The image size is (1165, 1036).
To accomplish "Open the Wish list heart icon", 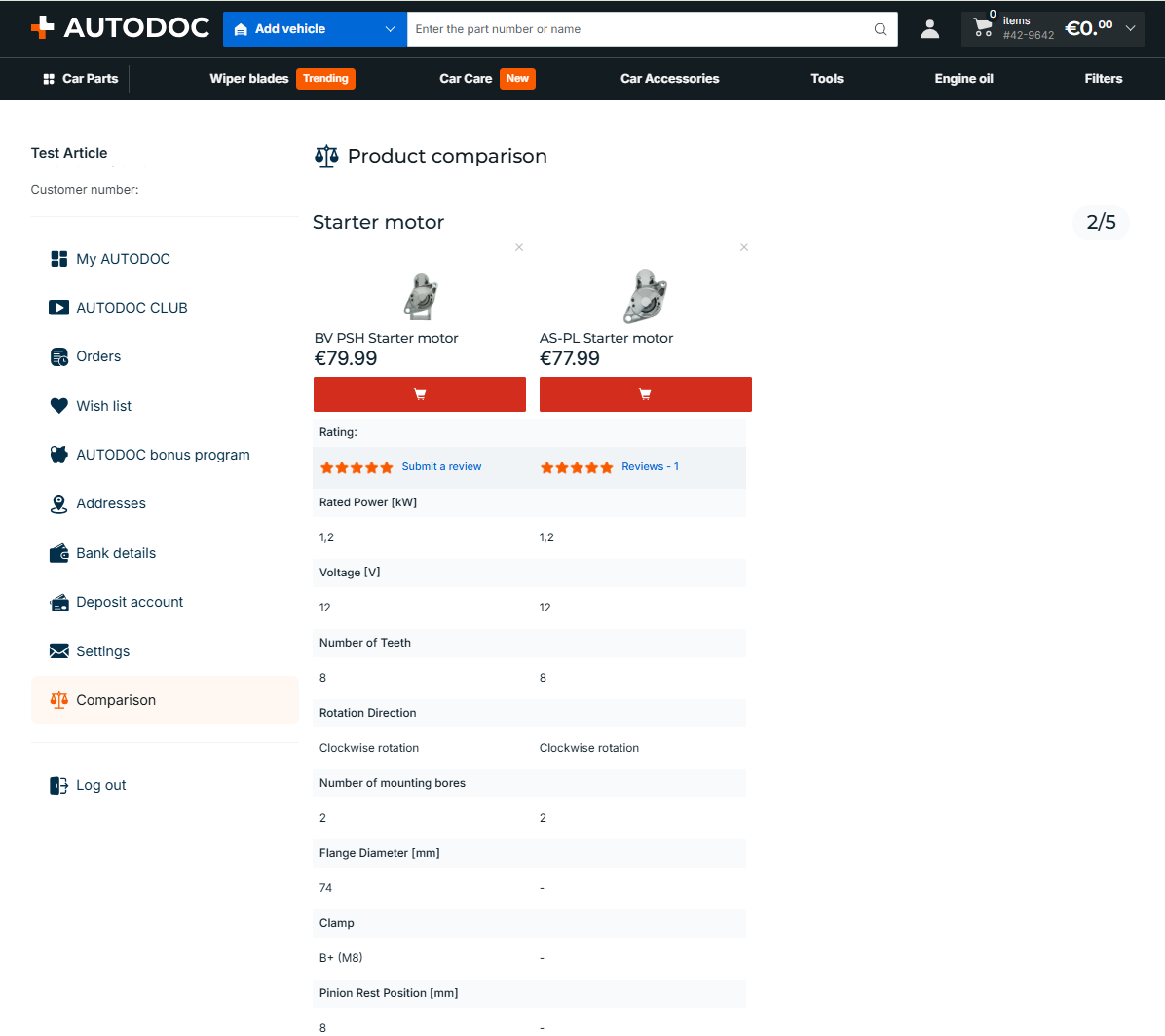I will (x=58, y=405).
